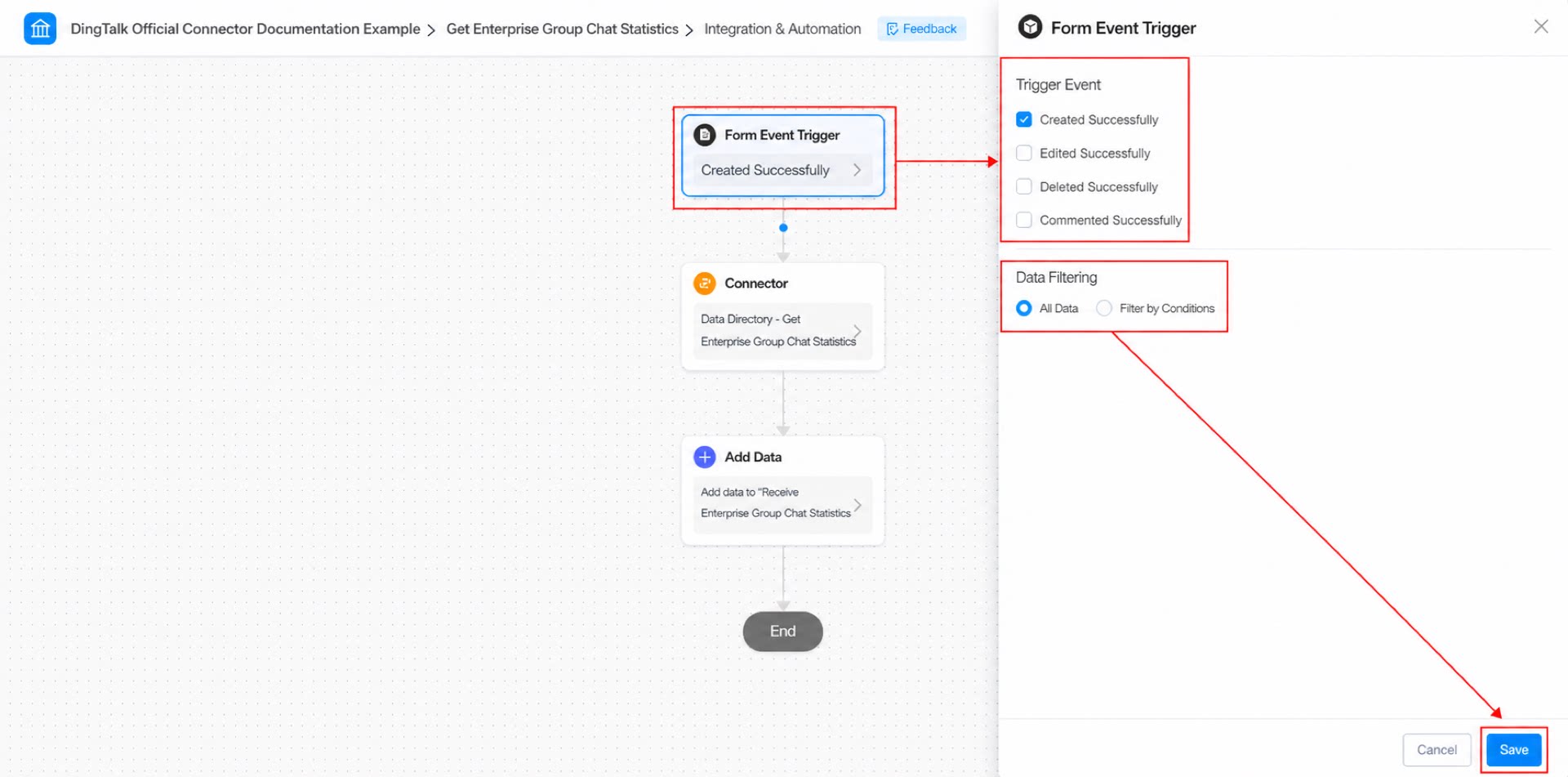
Task: Open DingTalk Official Connector Documentation Example breadcrumb
Action: [x=245, y=29]
